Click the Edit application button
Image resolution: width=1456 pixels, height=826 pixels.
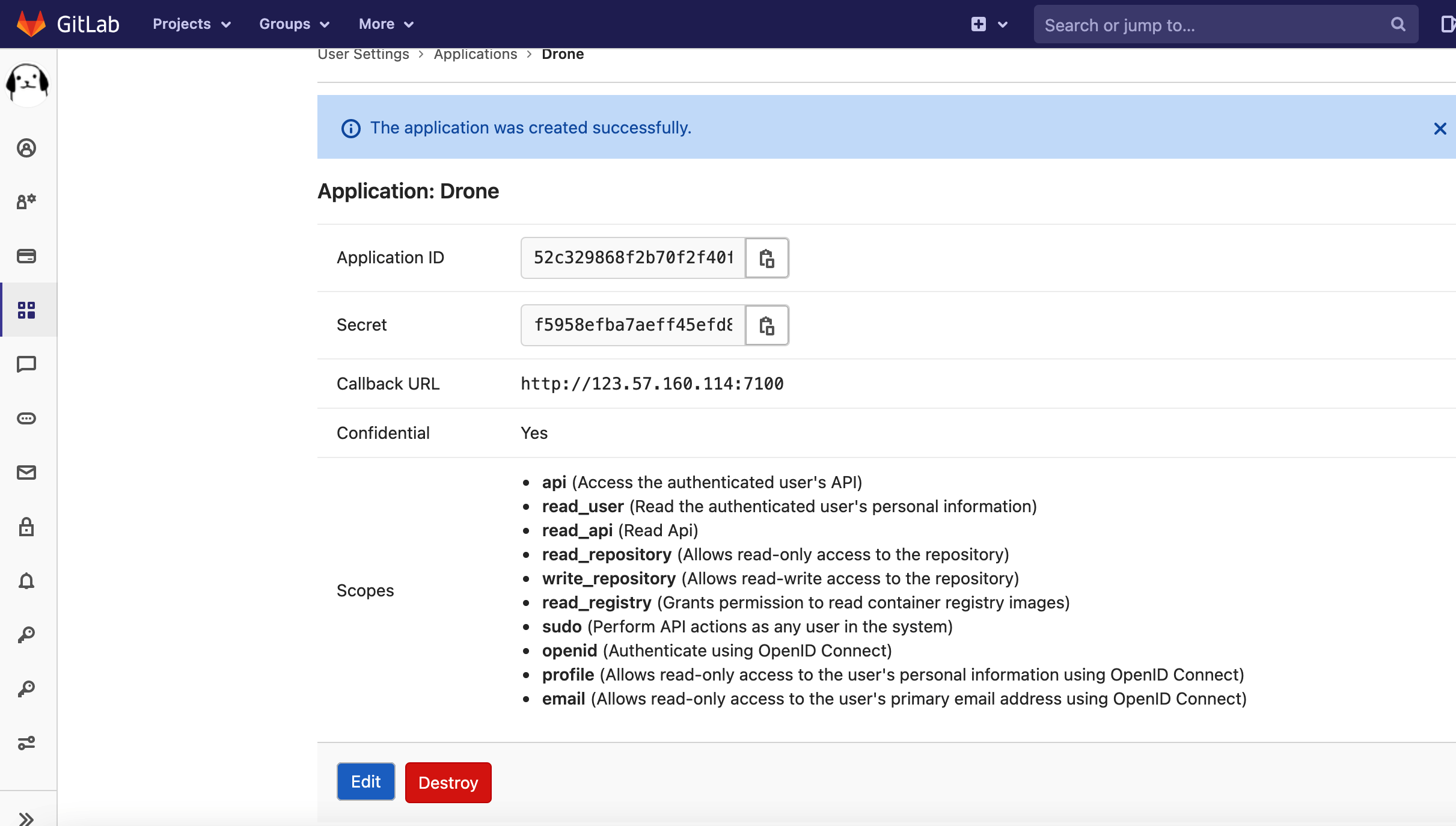(x=366, y=782)
